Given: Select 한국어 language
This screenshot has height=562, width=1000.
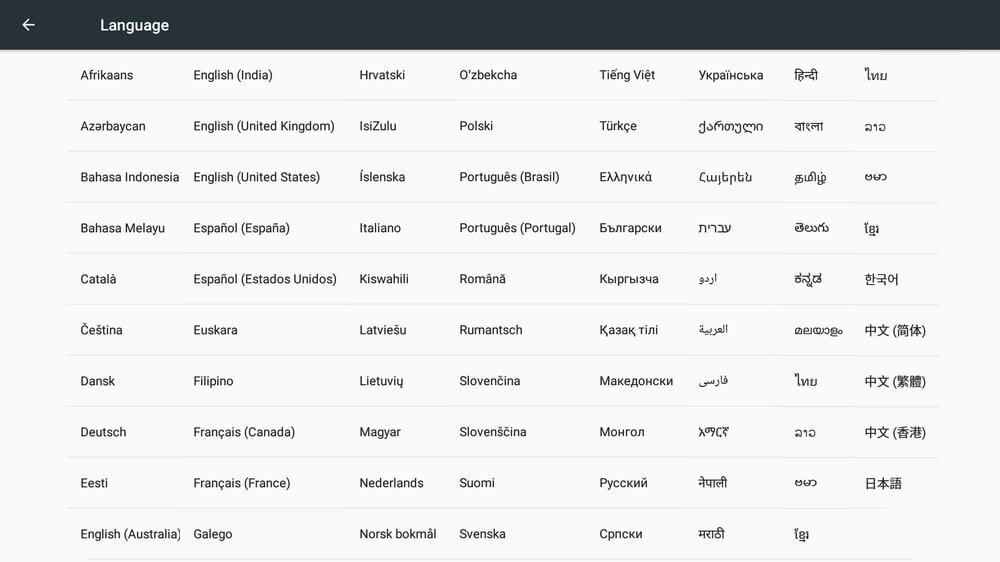Looking at the screenshot, I should click(882, 279).
